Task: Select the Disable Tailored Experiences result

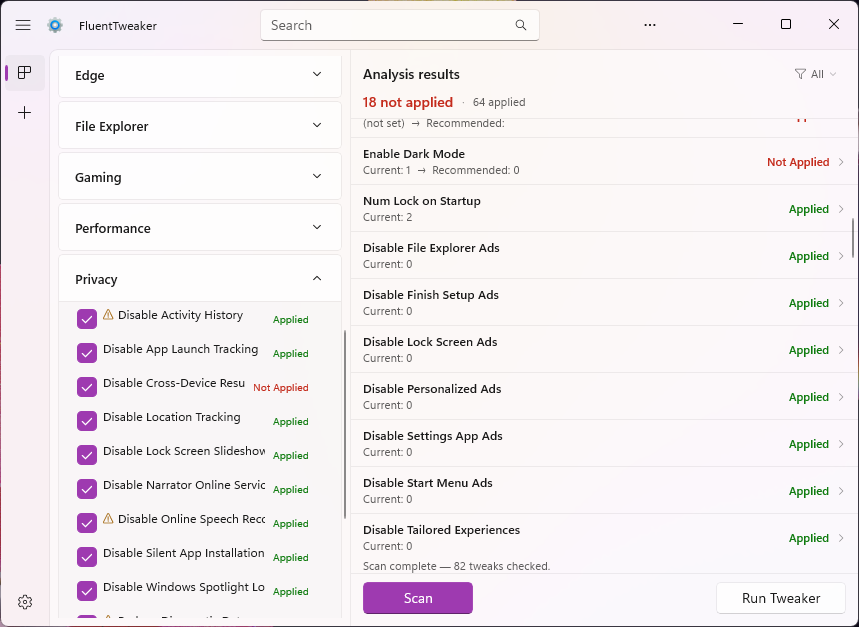Action: pyautogui.click(x=604, y=538)
